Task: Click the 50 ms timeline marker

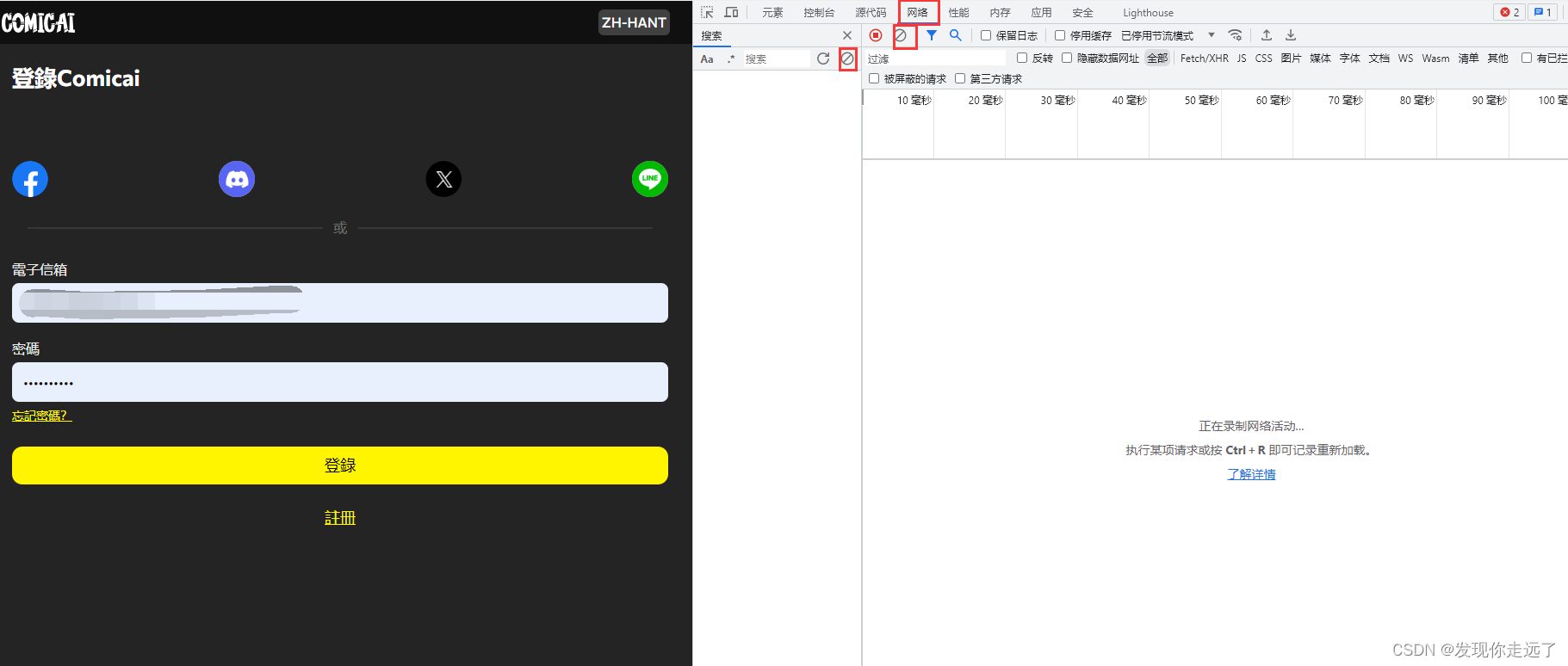Action: [x=1201, y=101]
